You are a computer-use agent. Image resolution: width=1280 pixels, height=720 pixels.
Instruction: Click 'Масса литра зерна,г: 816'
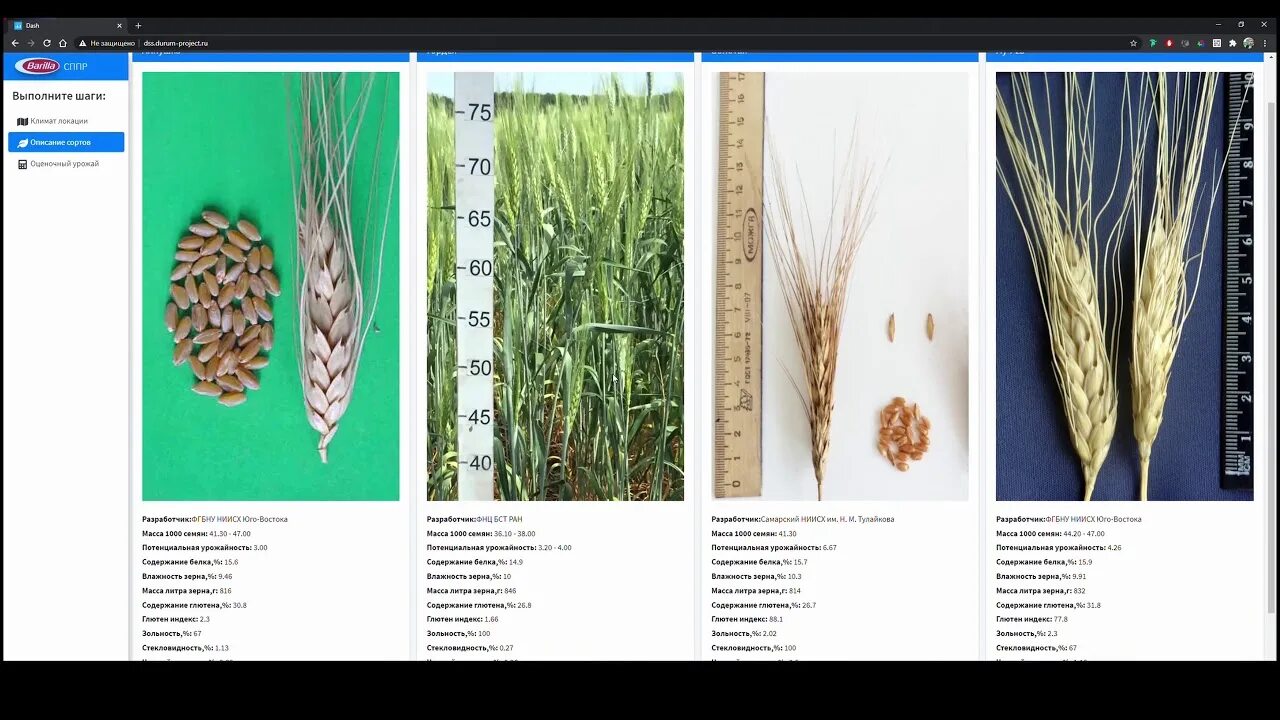click(x=187, y=591)
